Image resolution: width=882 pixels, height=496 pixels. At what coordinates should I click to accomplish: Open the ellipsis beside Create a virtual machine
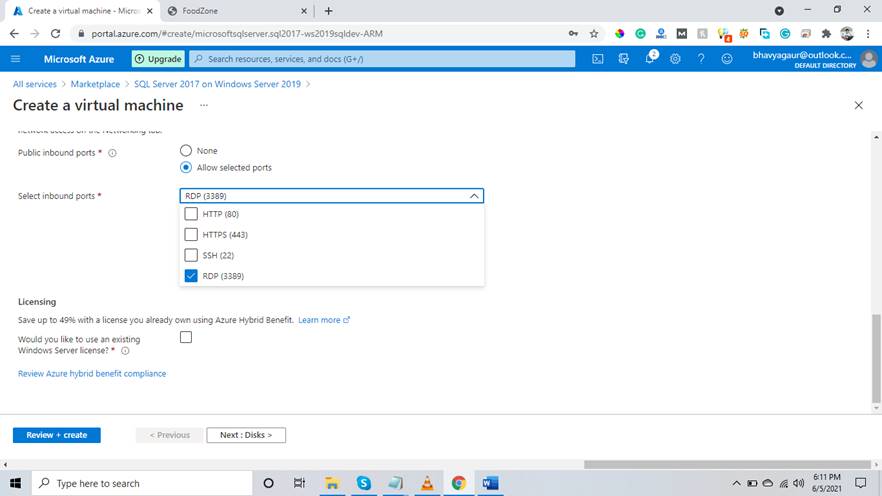[x=204, y=105]
